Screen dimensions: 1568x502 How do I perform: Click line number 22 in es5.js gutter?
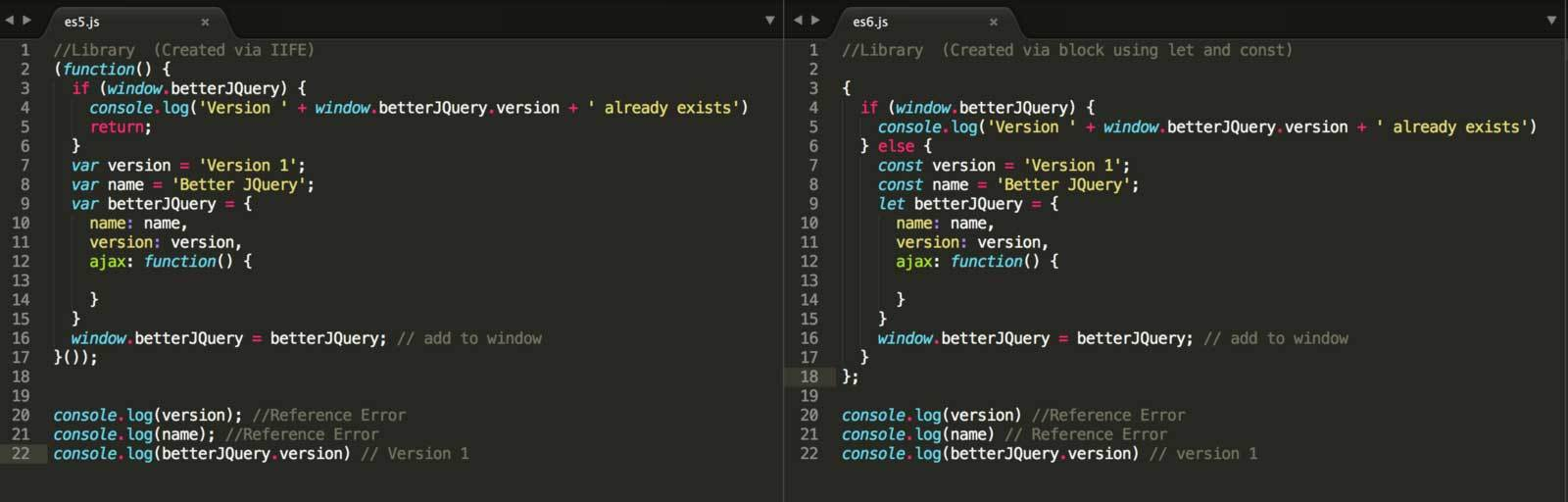tap(21, 454)
